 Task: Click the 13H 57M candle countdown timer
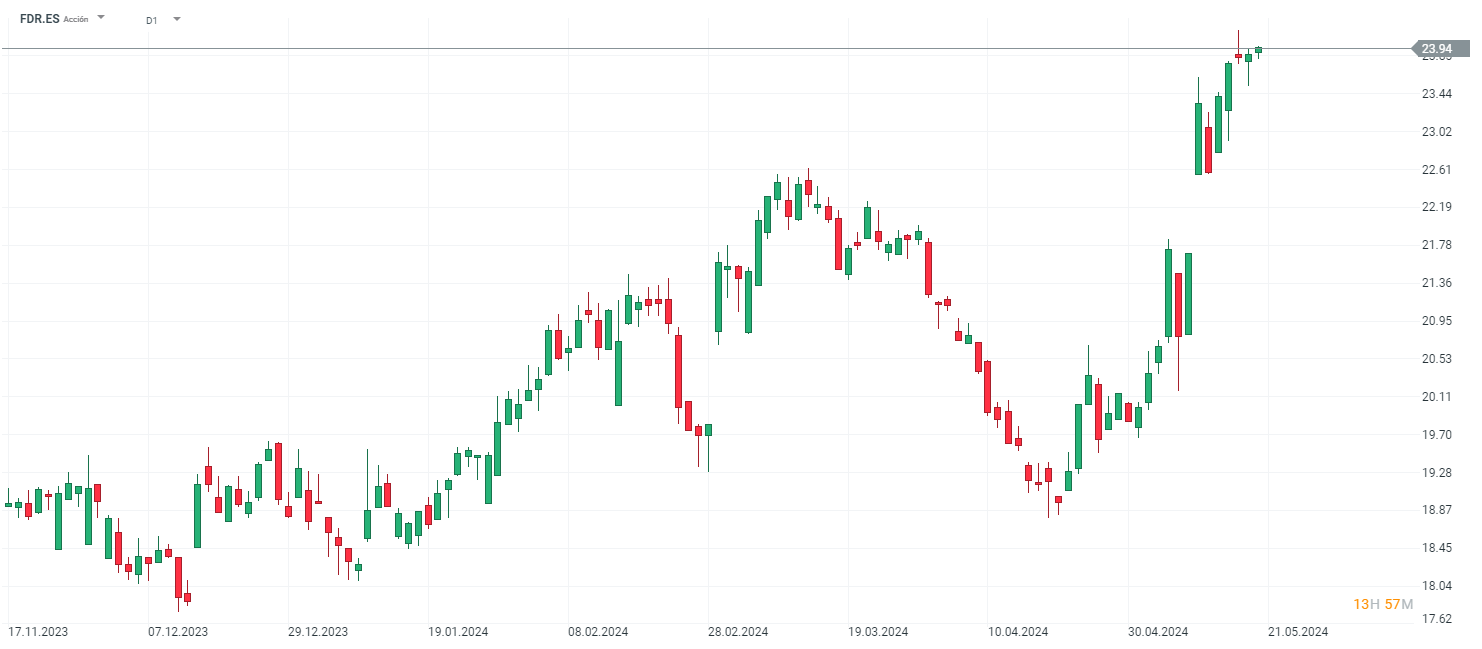[1382, 604]
